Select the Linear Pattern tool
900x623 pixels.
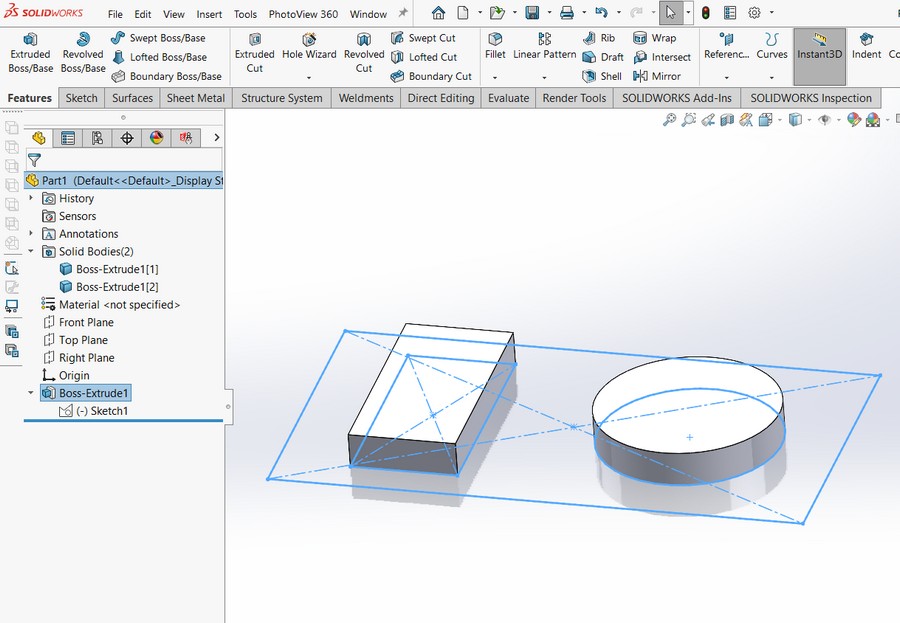click(x=544, y=47)
